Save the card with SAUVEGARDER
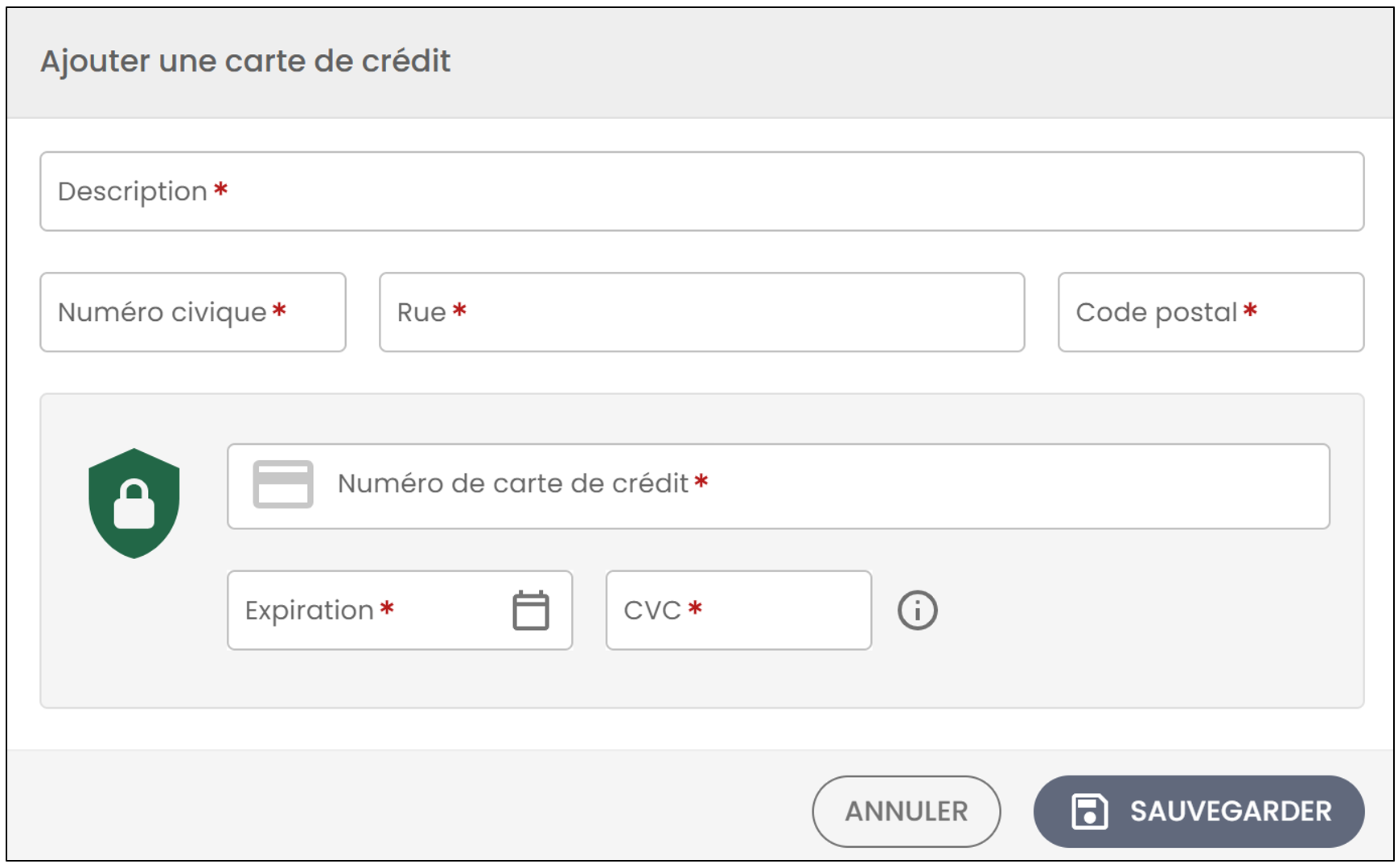 tap(1199, 812)
